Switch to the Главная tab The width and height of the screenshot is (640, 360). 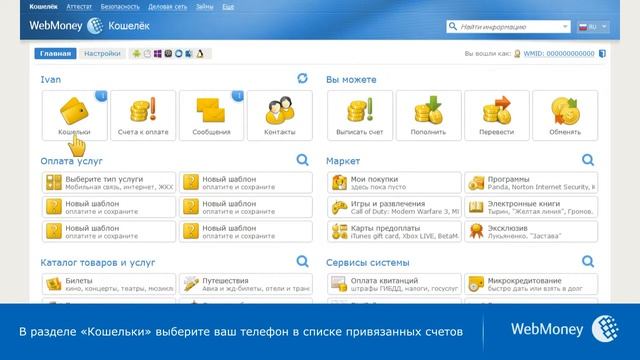point(56,53)
